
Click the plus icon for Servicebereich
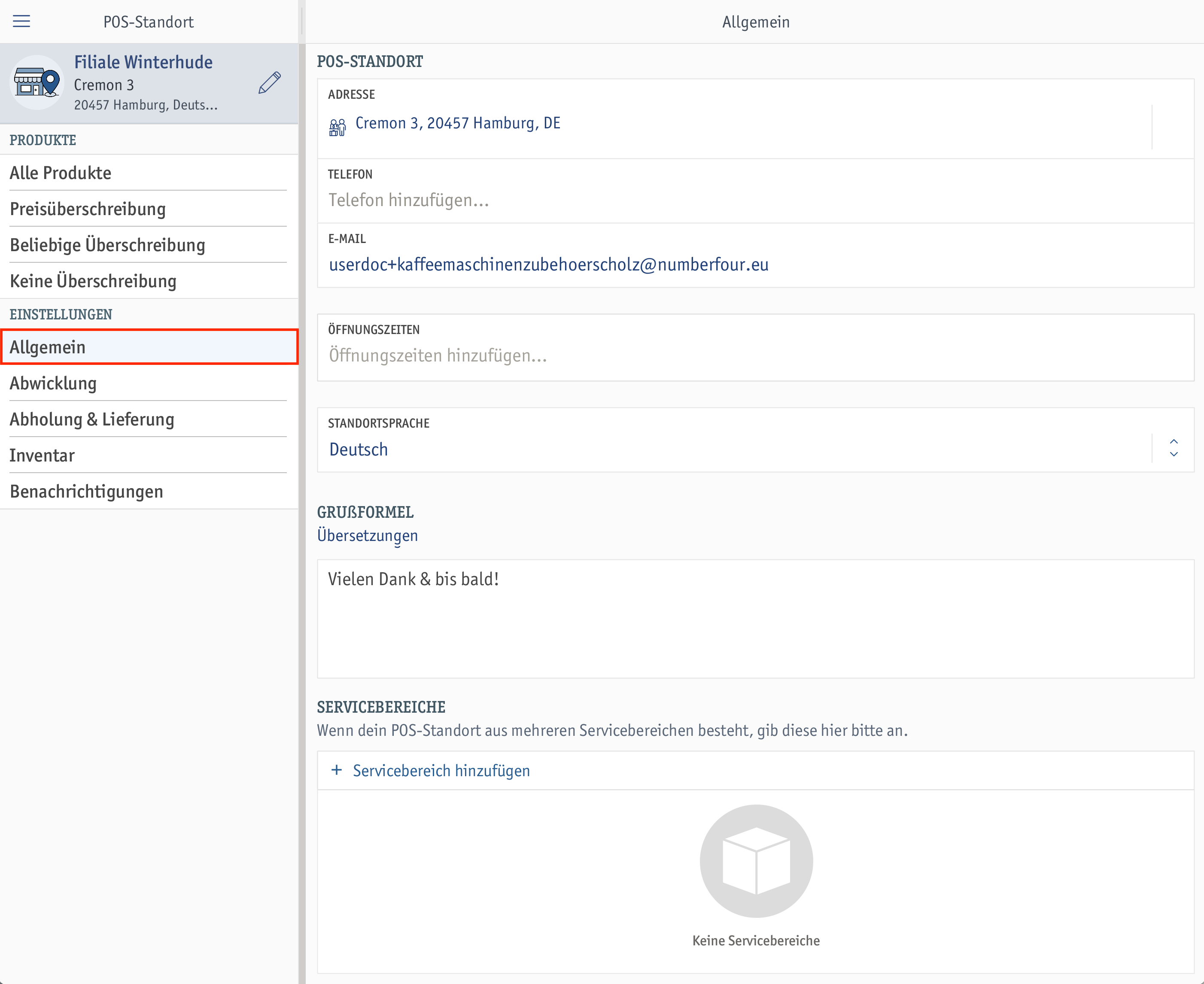pyautogui.click(x=337, y=770)
